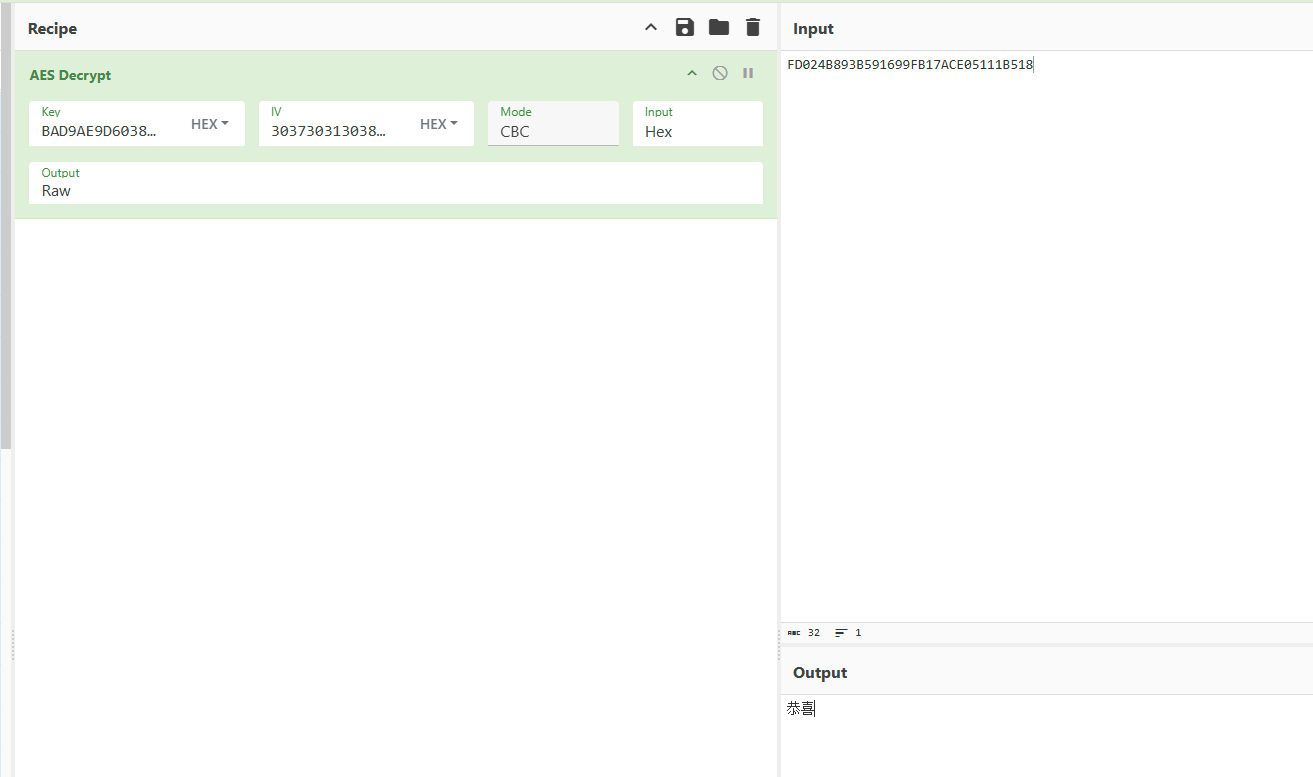Clear the recipe with the trash icon
The image size is (1313, 777).
click(x=753, y=28)
